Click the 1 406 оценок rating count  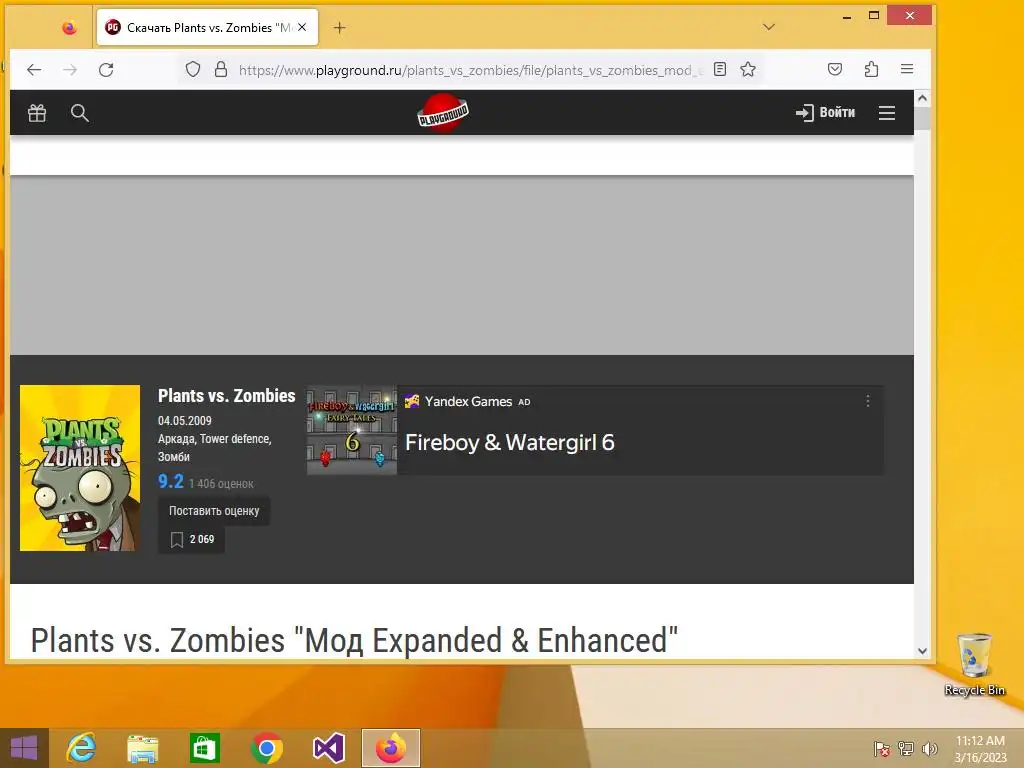click(x=221, y=484)
